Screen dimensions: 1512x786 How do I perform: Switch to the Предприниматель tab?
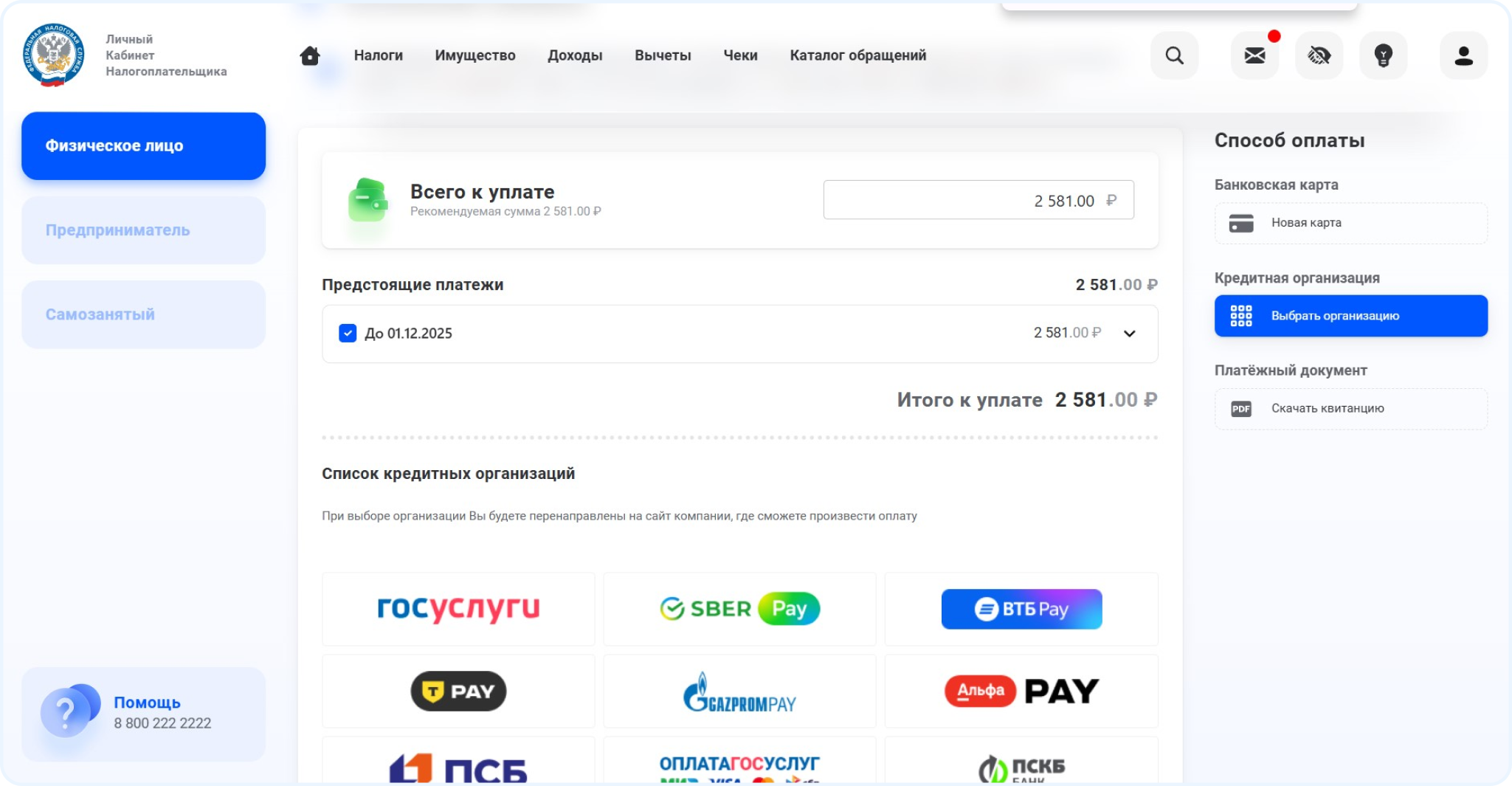[143, 230]
